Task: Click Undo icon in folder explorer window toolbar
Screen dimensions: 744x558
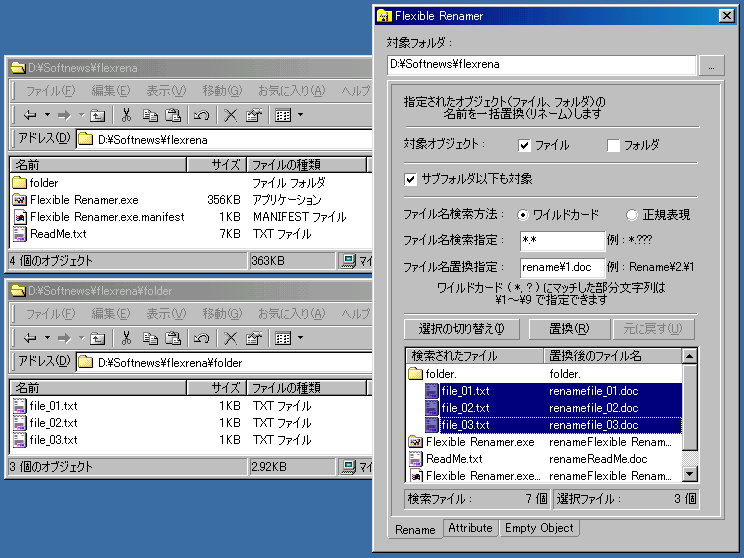Action: pyautogui.click(x=201, y=338)
